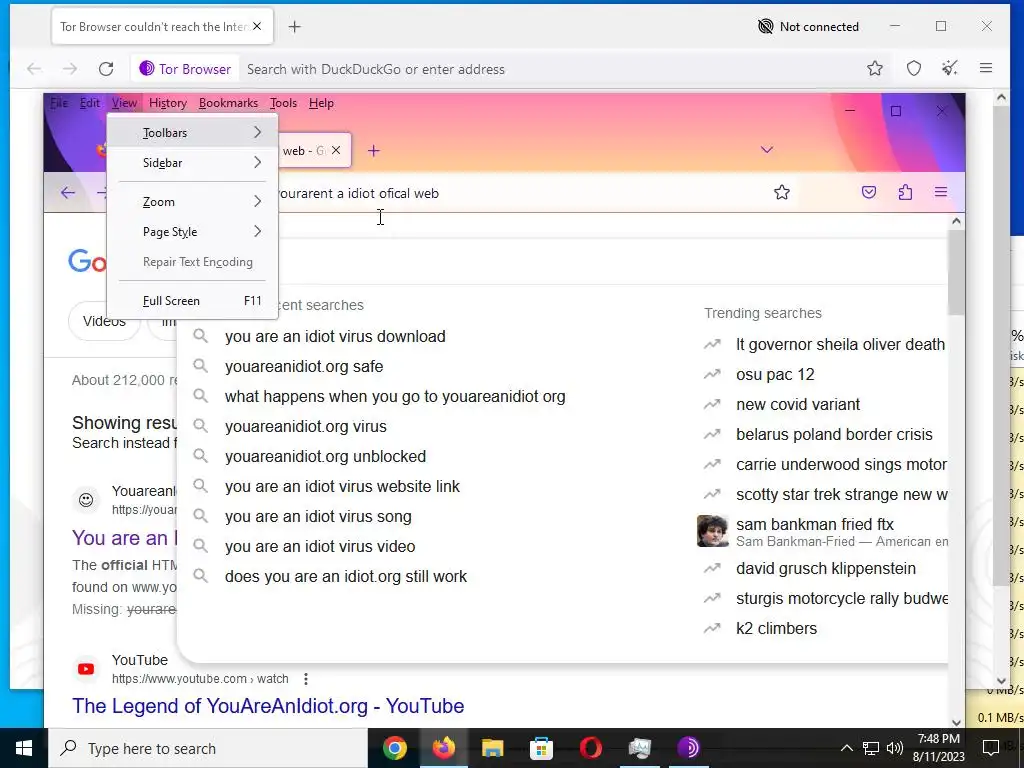Open Chrome from the taskbar
The image size is (1024, 768).
[394, 748]
